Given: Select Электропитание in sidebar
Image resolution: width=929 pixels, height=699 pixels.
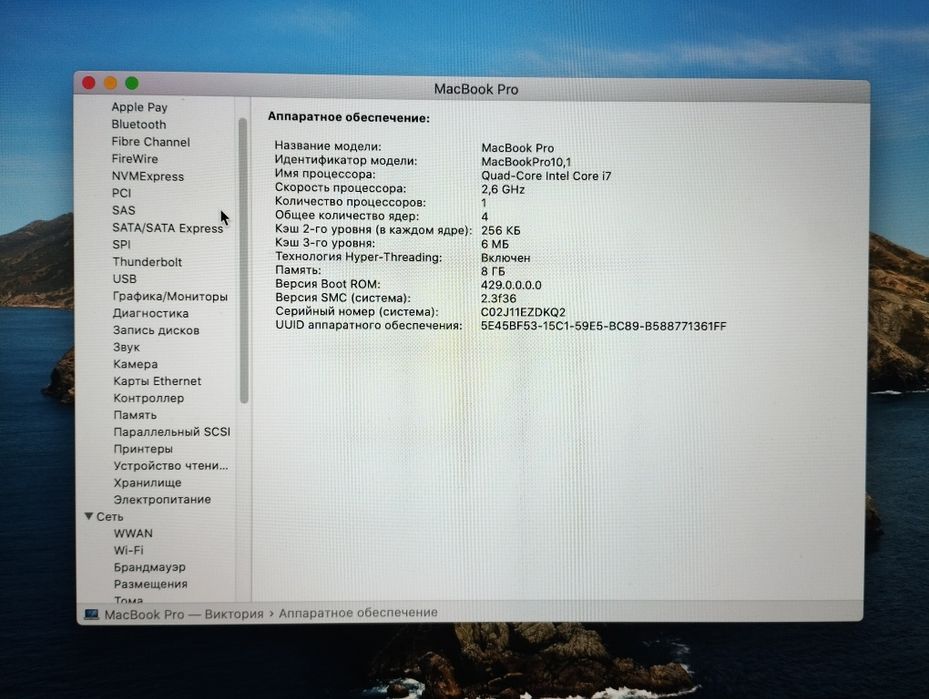Looking at the screenshot, I should pos(162,499).
